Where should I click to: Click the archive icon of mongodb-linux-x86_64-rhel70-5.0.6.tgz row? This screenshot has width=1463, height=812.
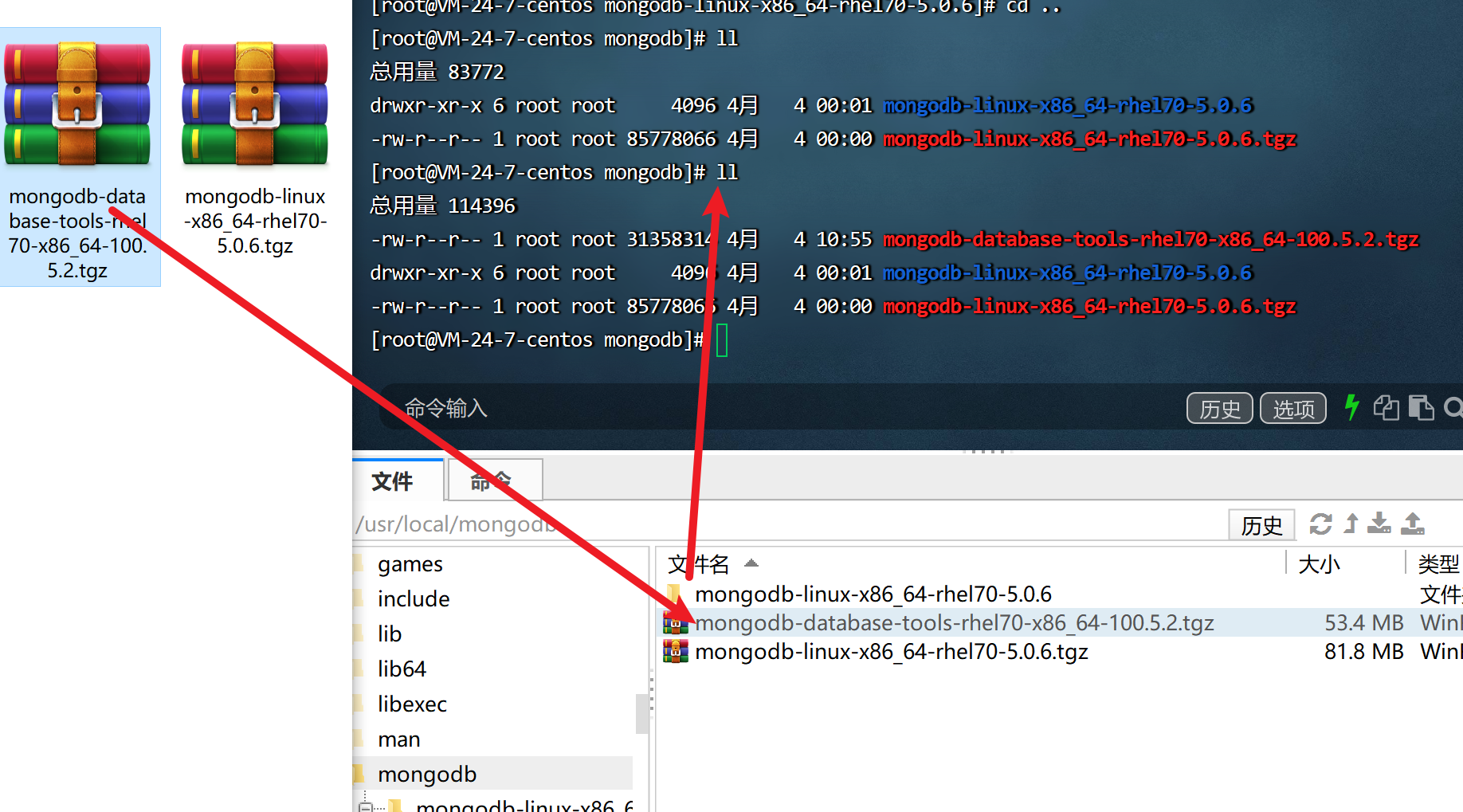676,652
